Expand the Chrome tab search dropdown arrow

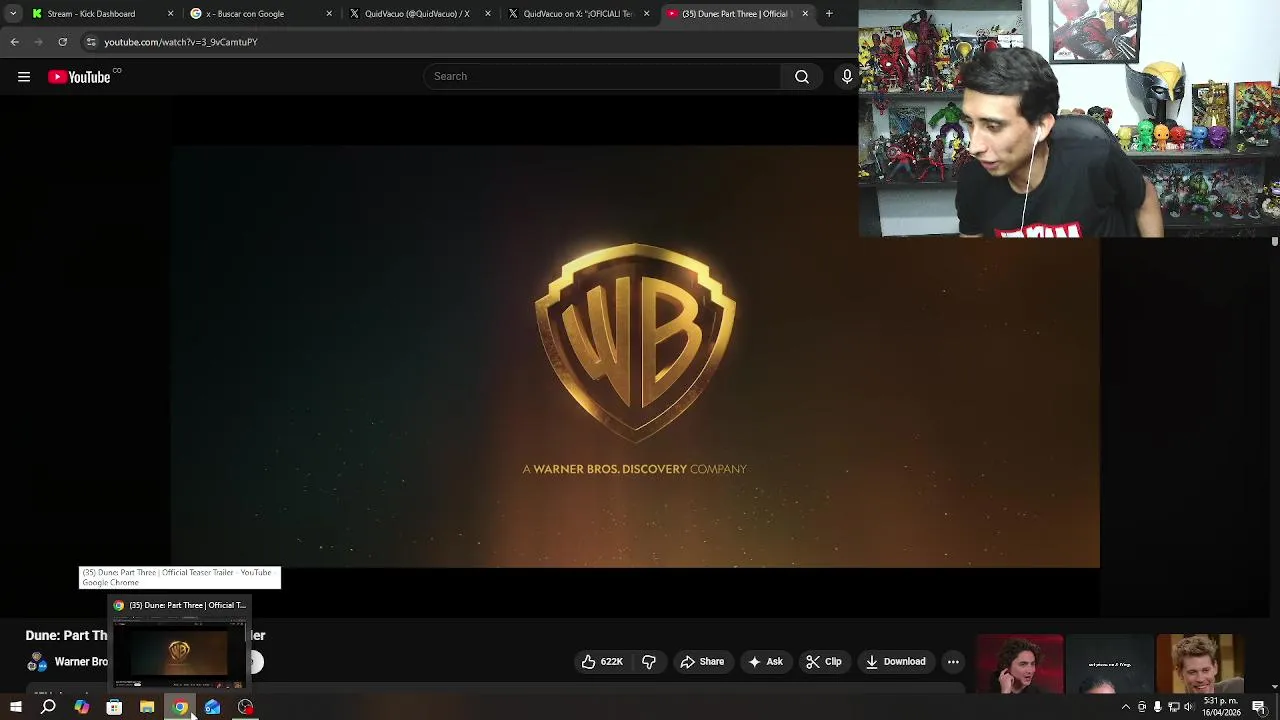tap(13, 14)
